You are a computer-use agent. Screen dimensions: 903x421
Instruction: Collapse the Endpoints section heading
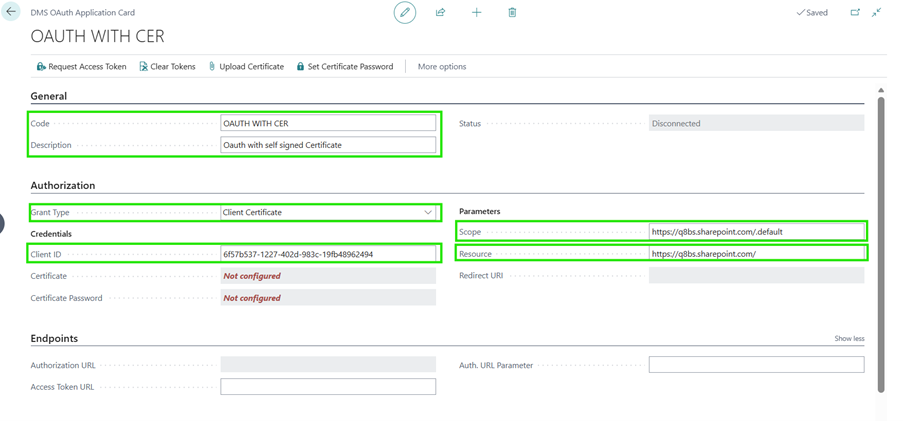(x=54, y=338)
